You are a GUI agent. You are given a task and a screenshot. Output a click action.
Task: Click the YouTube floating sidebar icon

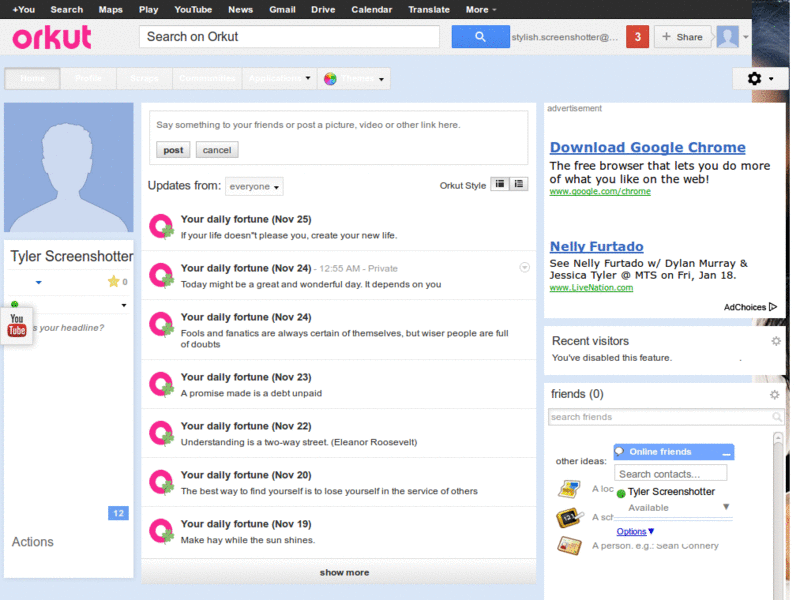17,326
